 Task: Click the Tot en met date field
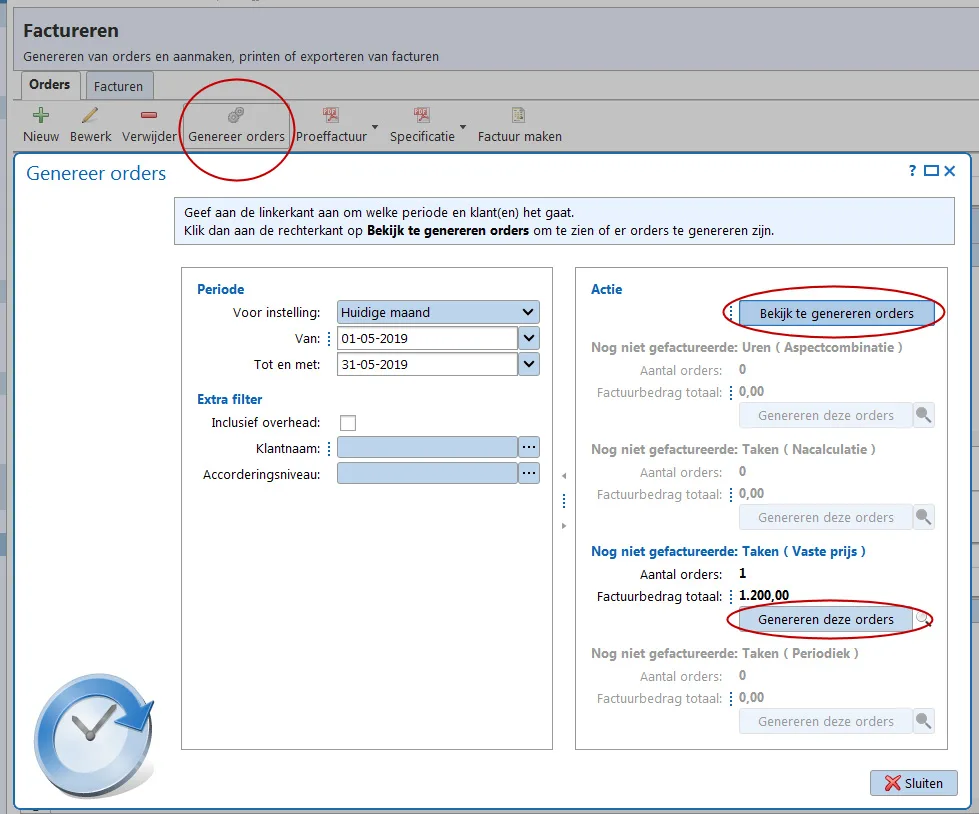[427, 365]
